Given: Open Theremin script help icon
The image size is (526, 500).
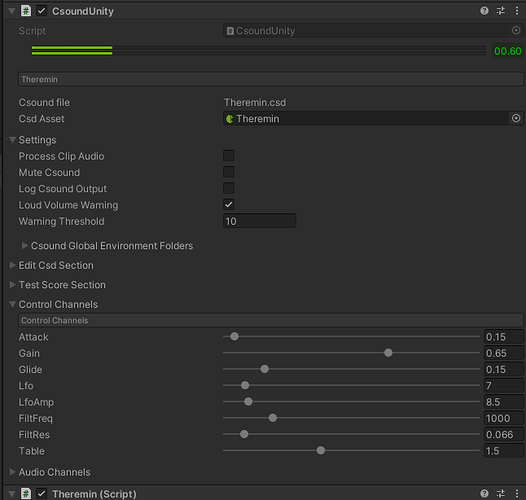Looking at the screenshot, I should coord(484,493).
